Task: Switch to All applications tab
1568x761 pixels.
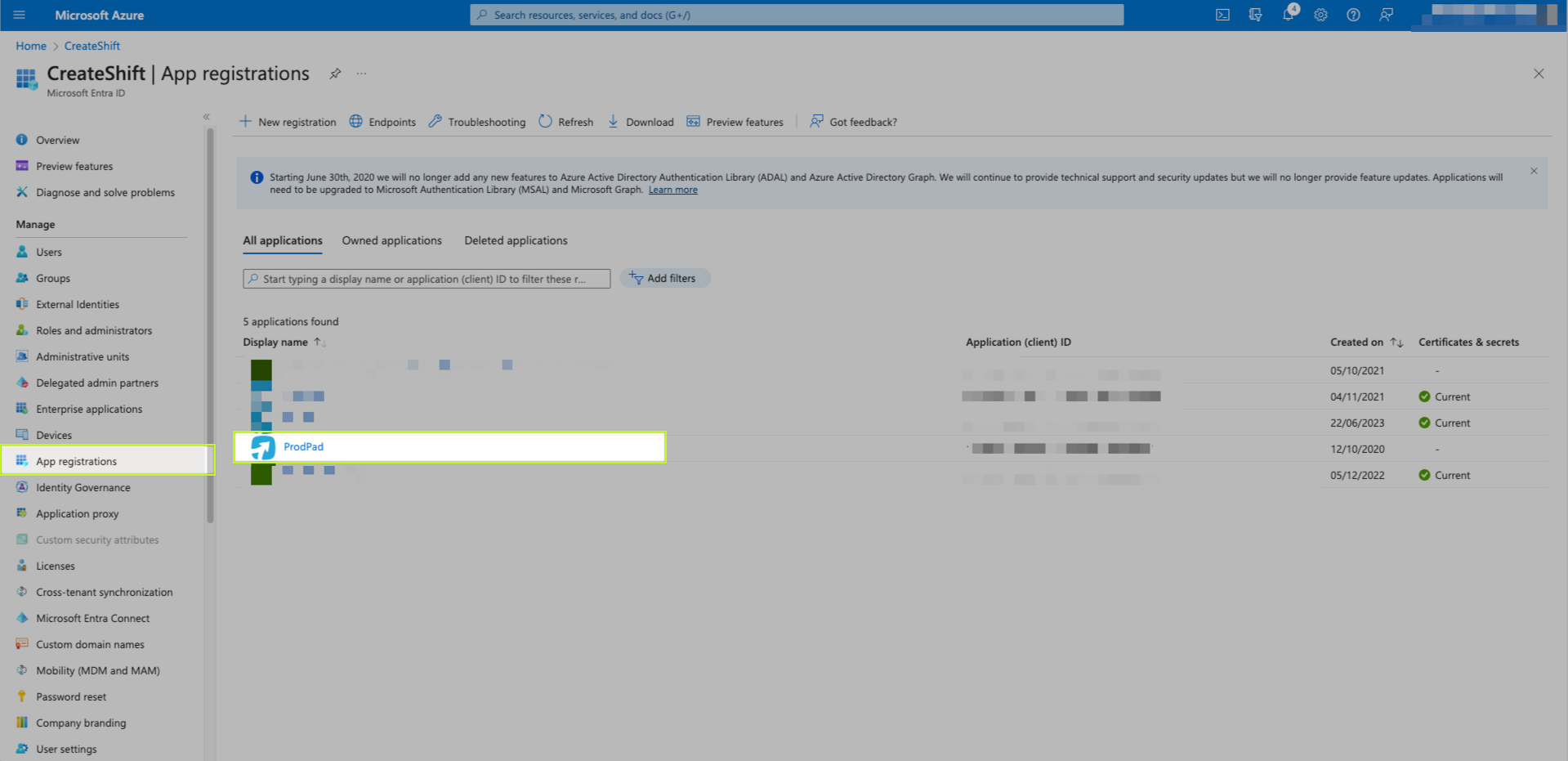Action: 283,240
